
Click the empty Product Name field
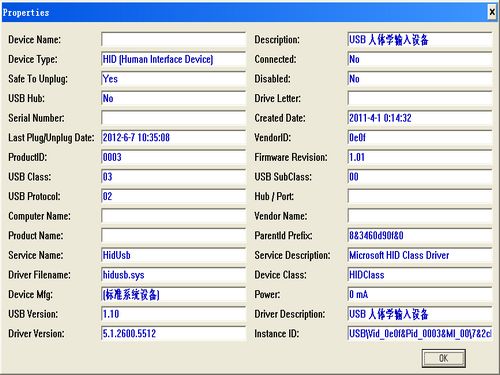pos(173,236)
